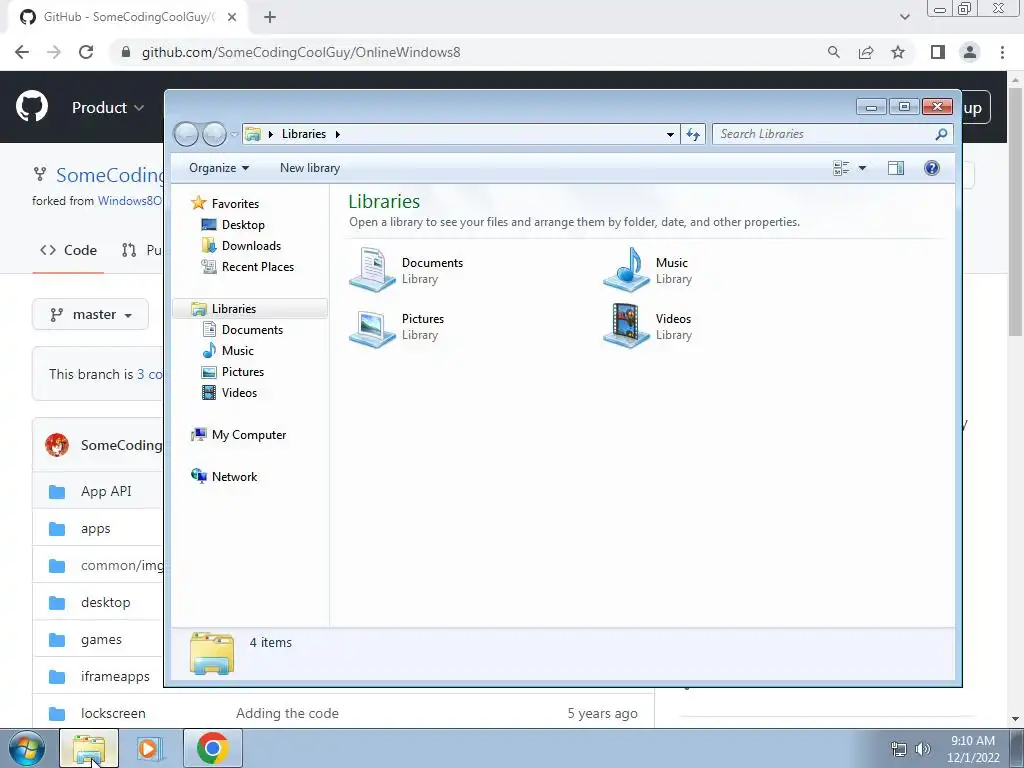The image size is (1024, 768).
Task: Open Chrome tab search dropdown
Action: 904,17
